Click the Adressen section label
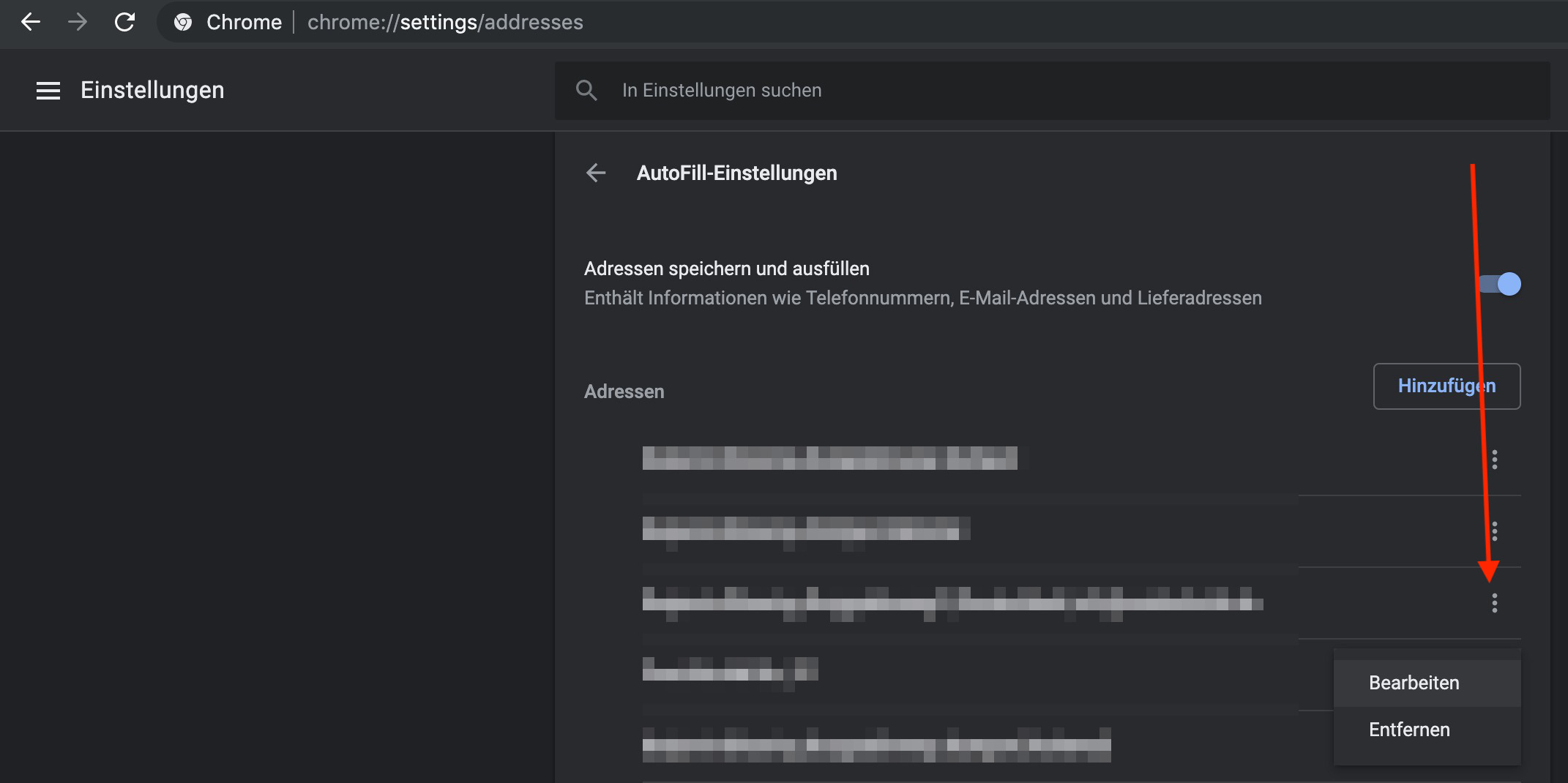1568x783 pixels. (624, 391)
